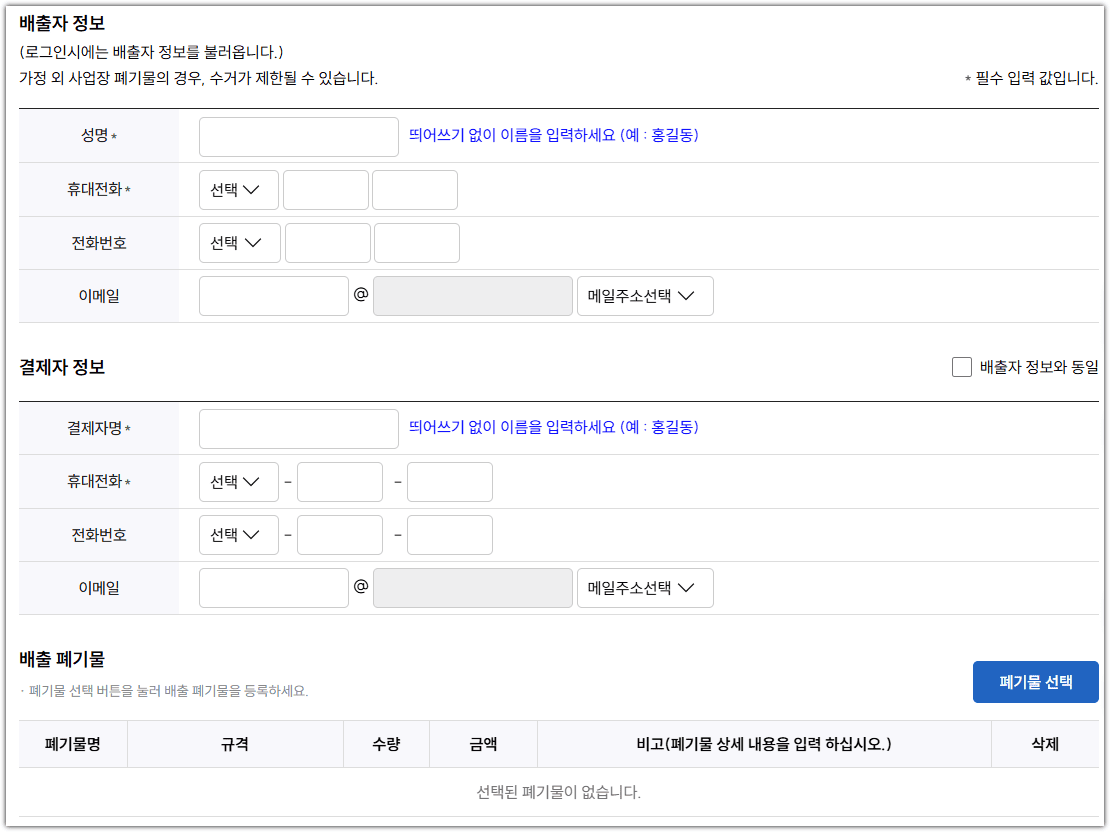Click the blue 폐기물 선택 button
Viewport: 1110px width, 832px height.
tap(1035, 681)
